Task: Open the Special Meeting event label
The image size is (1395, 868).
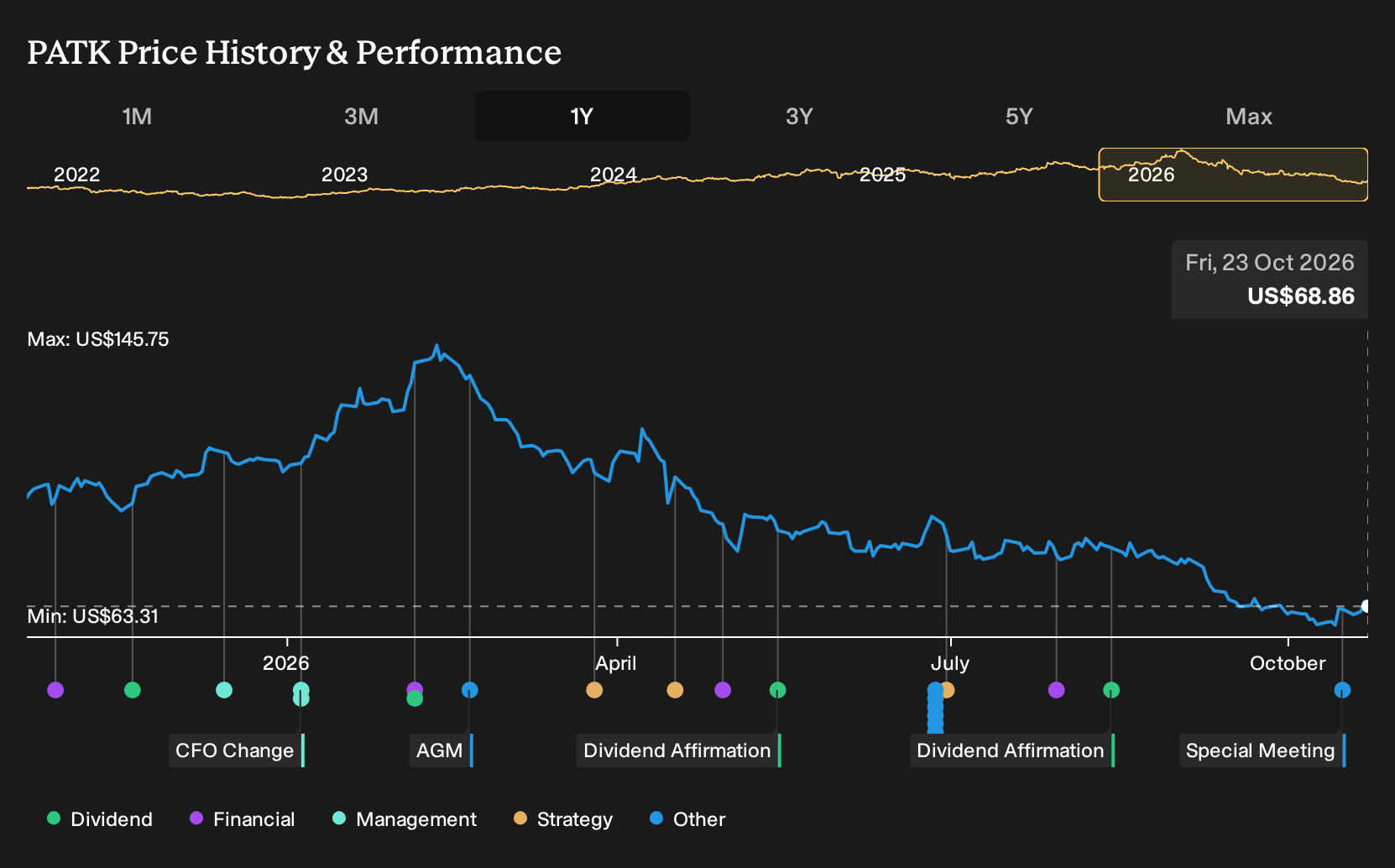Action: (x=1262, y=750)
